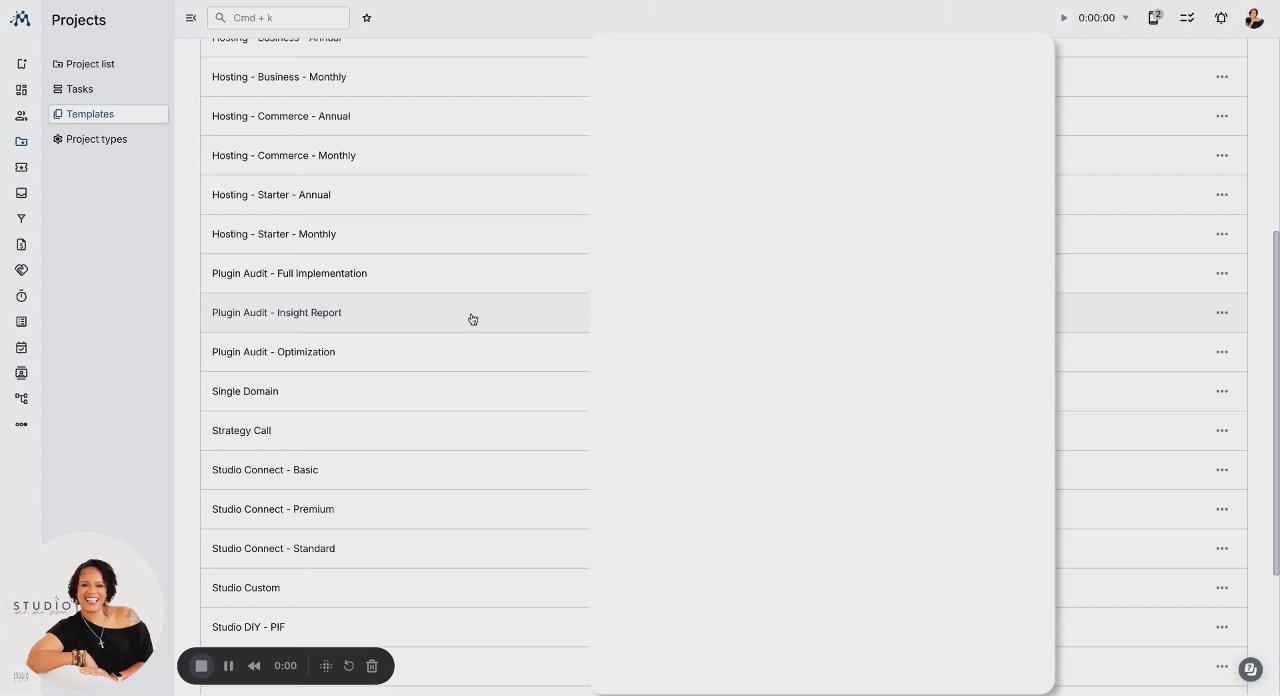The image size is (1280, 696).
Task: Open the user profile avatar
Action: tap(1254, 18)
